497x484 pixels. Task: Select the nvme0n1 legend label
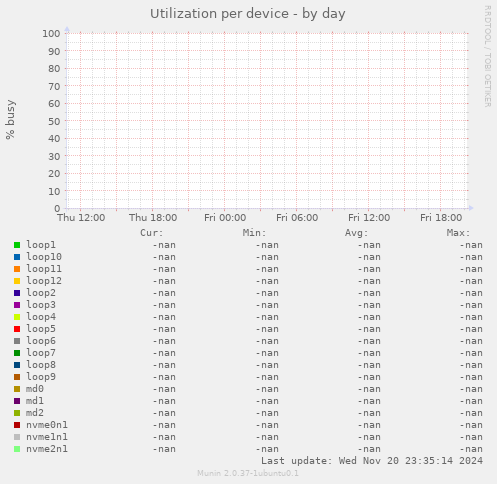pos(47,425)
